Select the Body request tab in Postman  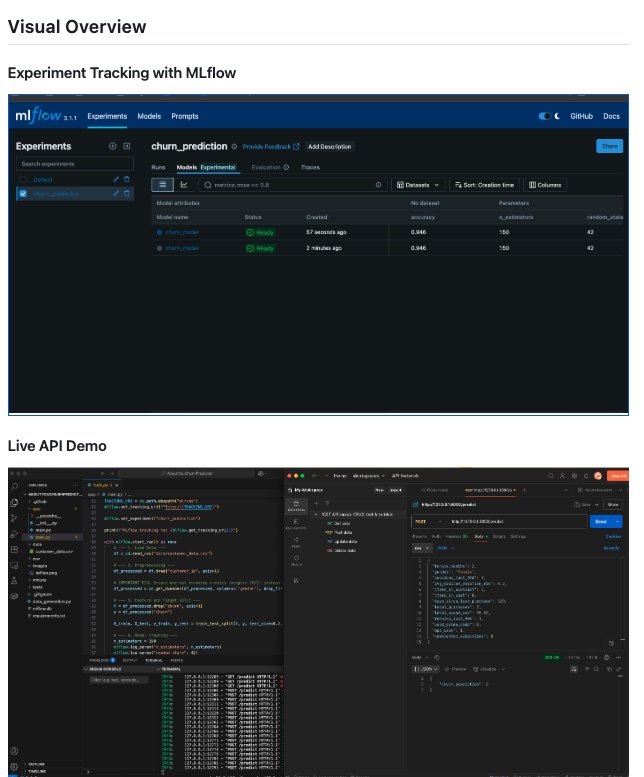(x=480, y=536)
